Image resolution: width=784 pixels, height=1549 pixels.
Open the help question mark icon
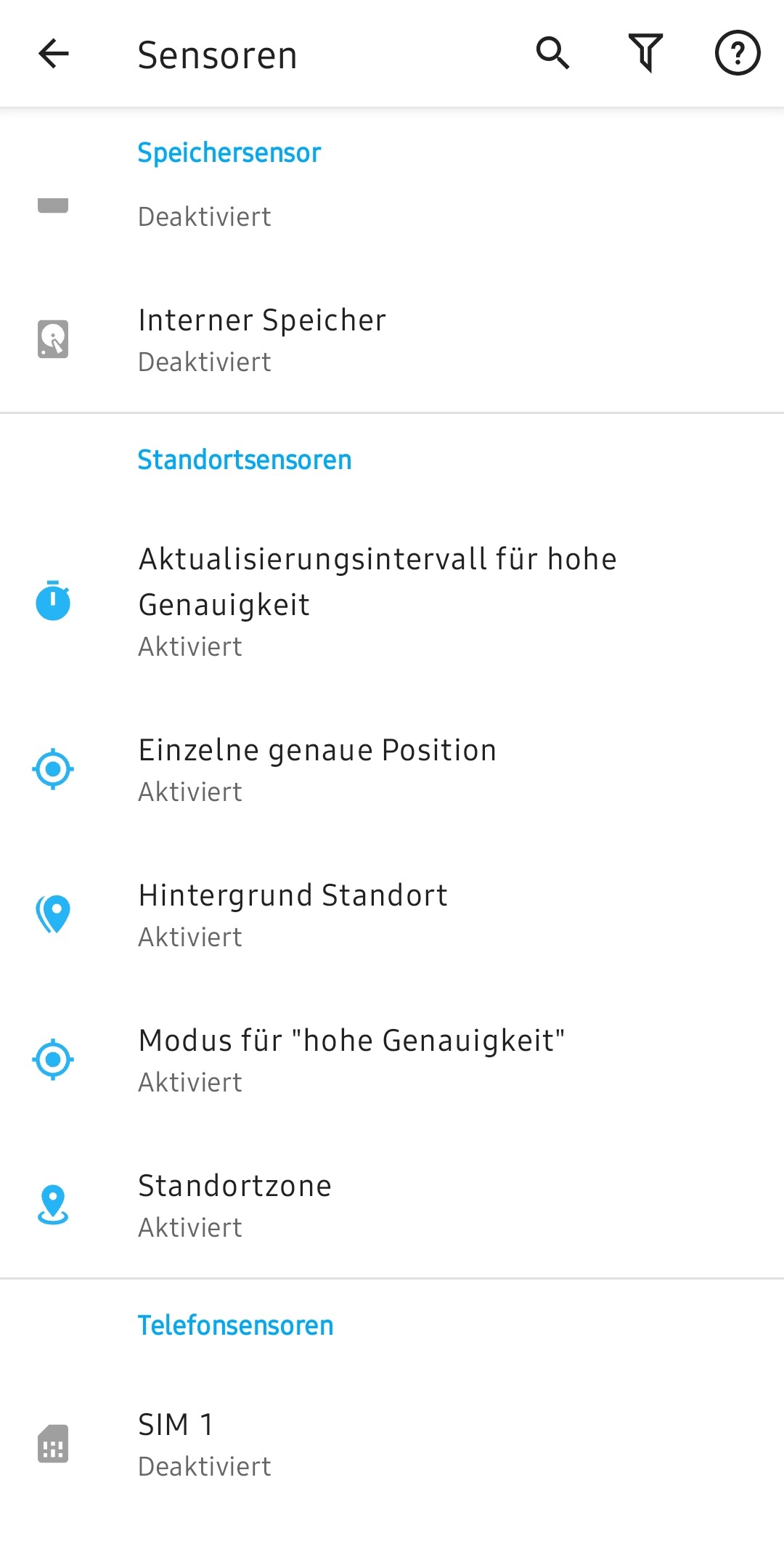coord(738,53)
